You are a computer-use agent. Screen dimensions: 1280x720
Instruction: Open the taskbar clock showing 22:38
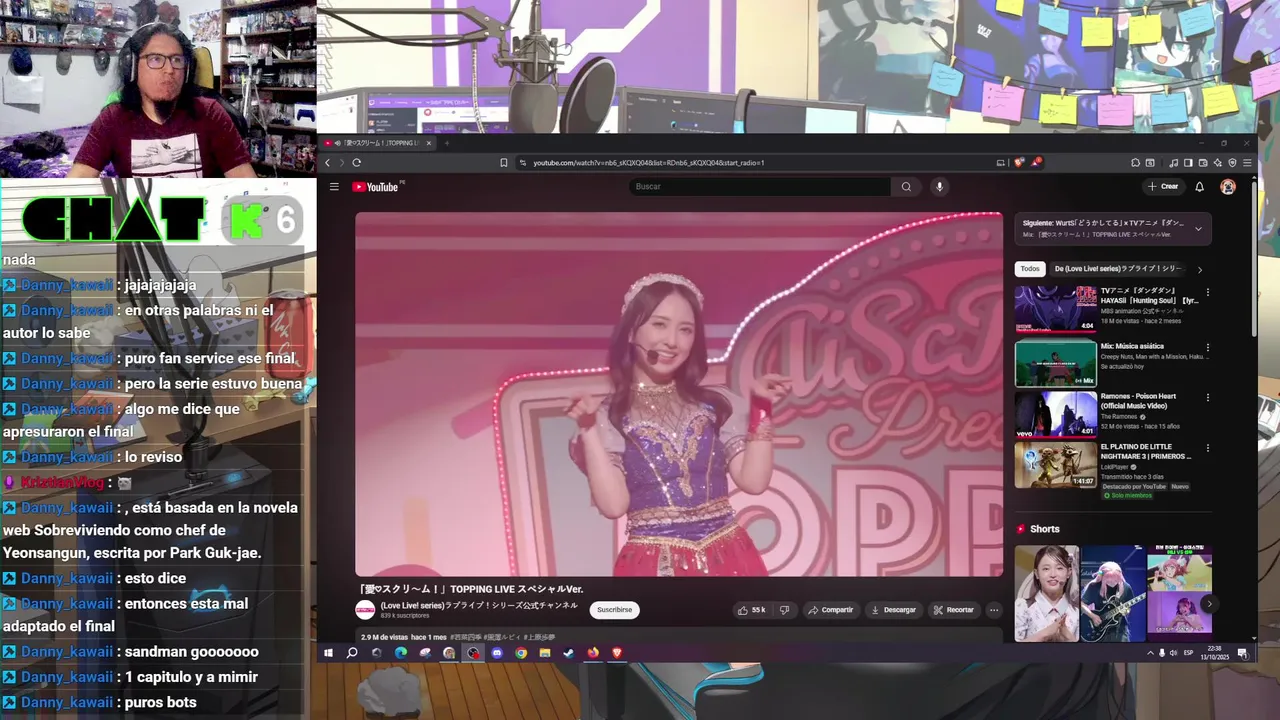tap(1213, 653)
